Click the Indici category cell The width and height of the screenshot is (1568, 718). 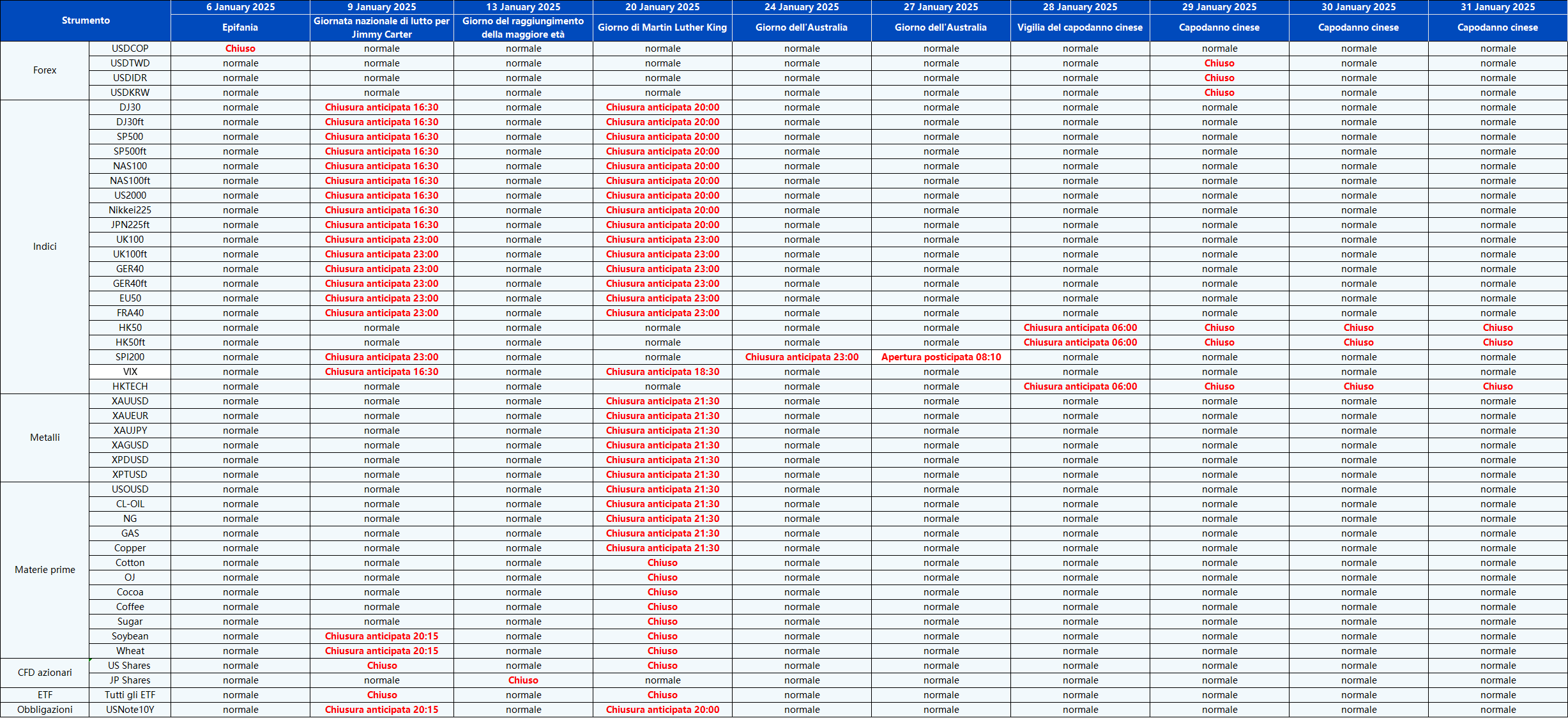(x=45, y=247)
